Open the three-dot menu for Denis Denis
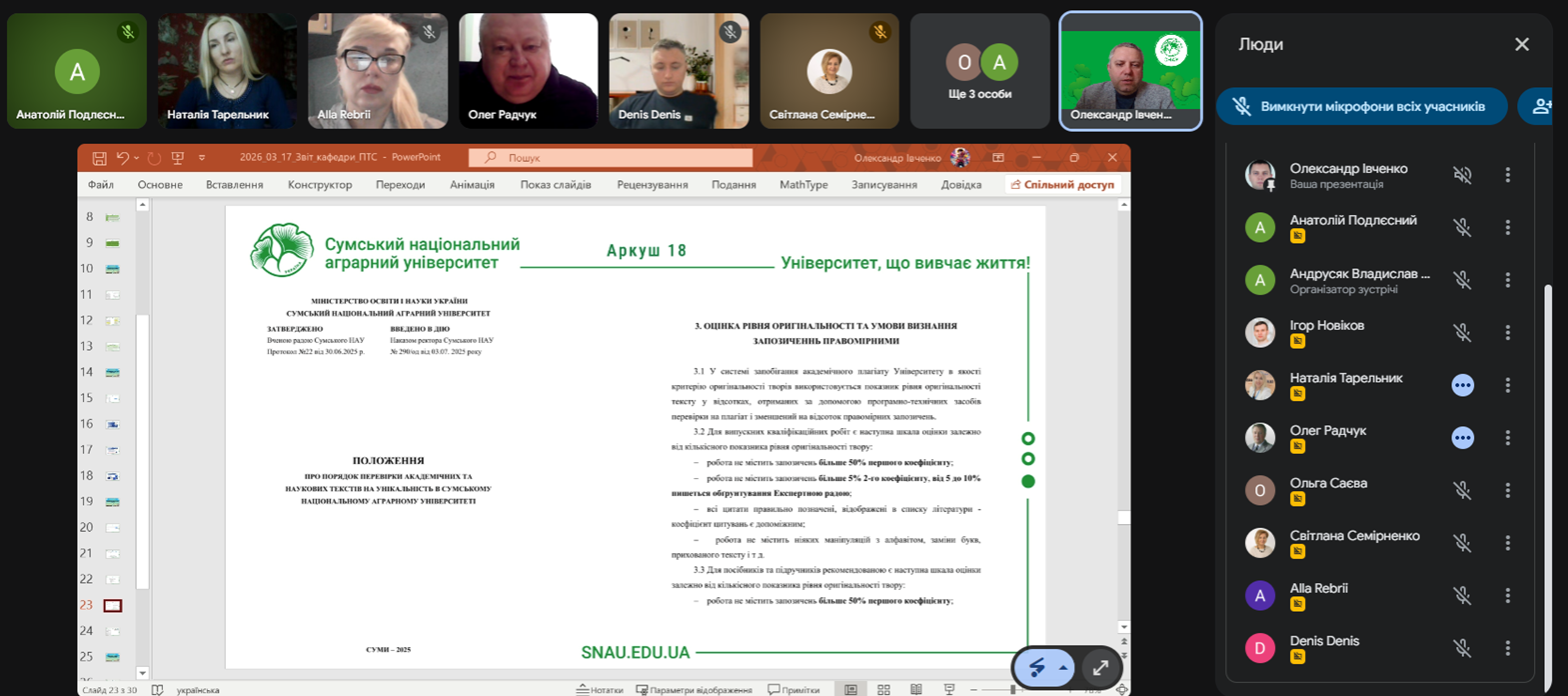Screen dimensions: 1568x696 point(1508,649)
